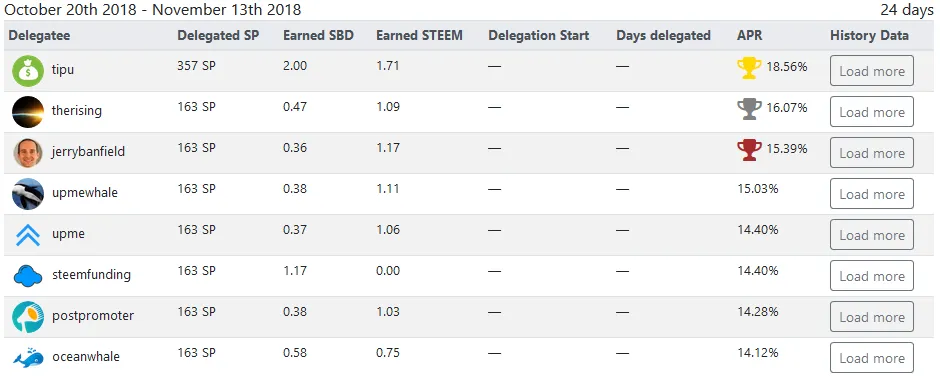Viewport: 940px width, 376px height.
Task: Click the Earned STEEM column header
Action: (419, 35)
